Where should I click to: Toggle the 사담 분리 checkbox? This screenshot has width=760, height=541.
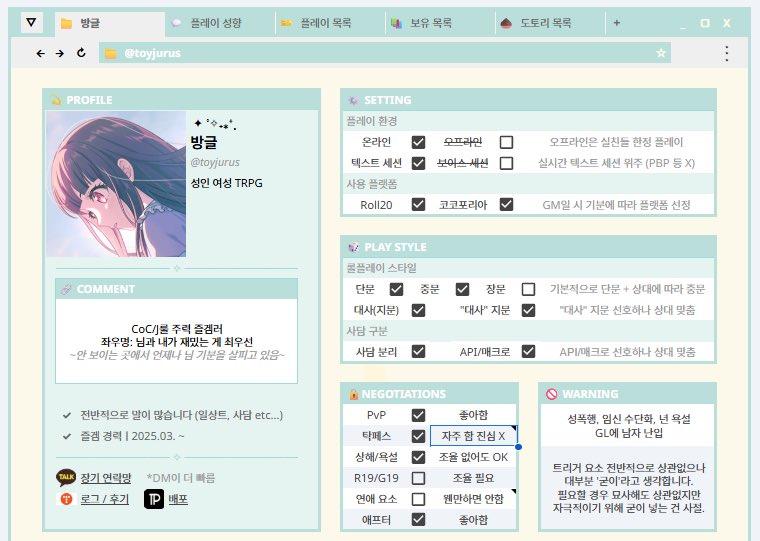coord(418,351)
